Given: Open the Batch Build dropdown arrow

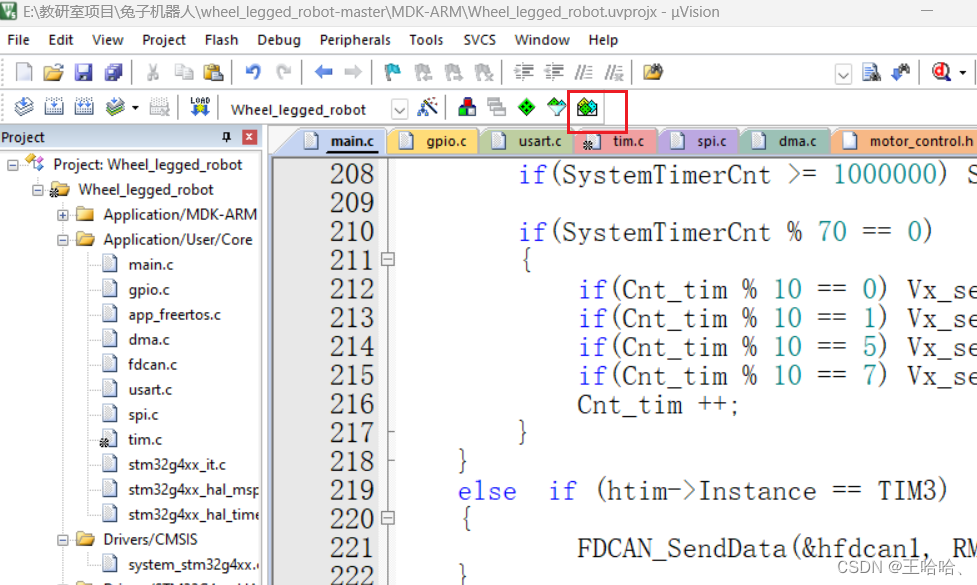Looking at the screenshot, I should click(135, 108).
